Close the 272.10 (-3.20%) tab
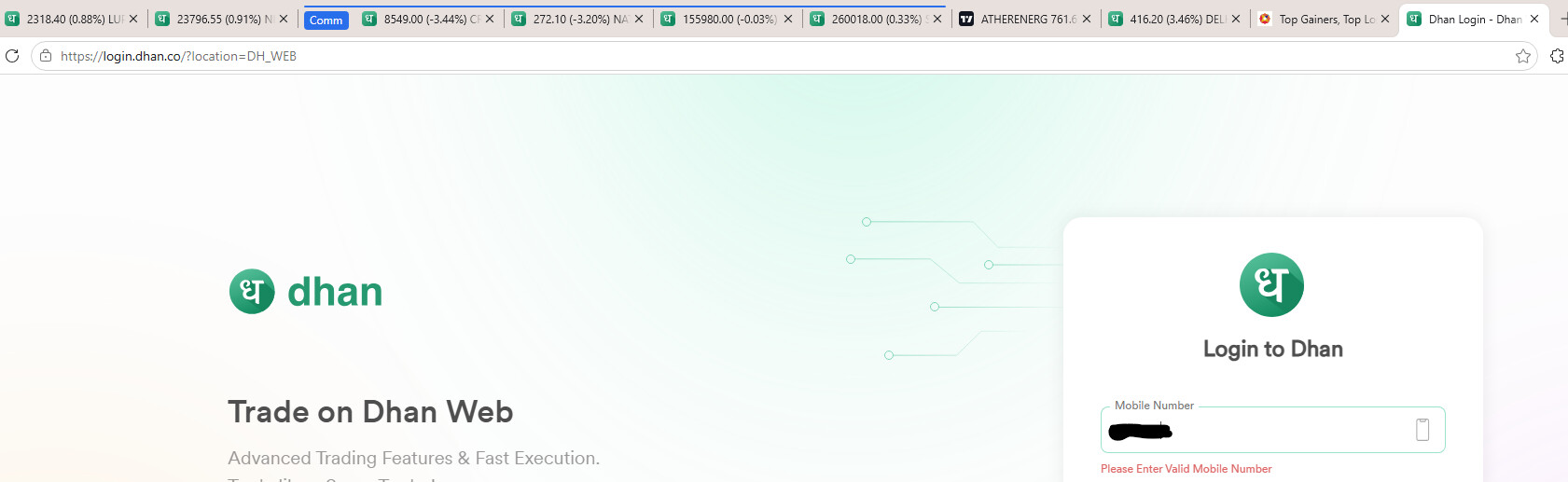This screenshot has height=482, width=1568. (x=639, y=19)
